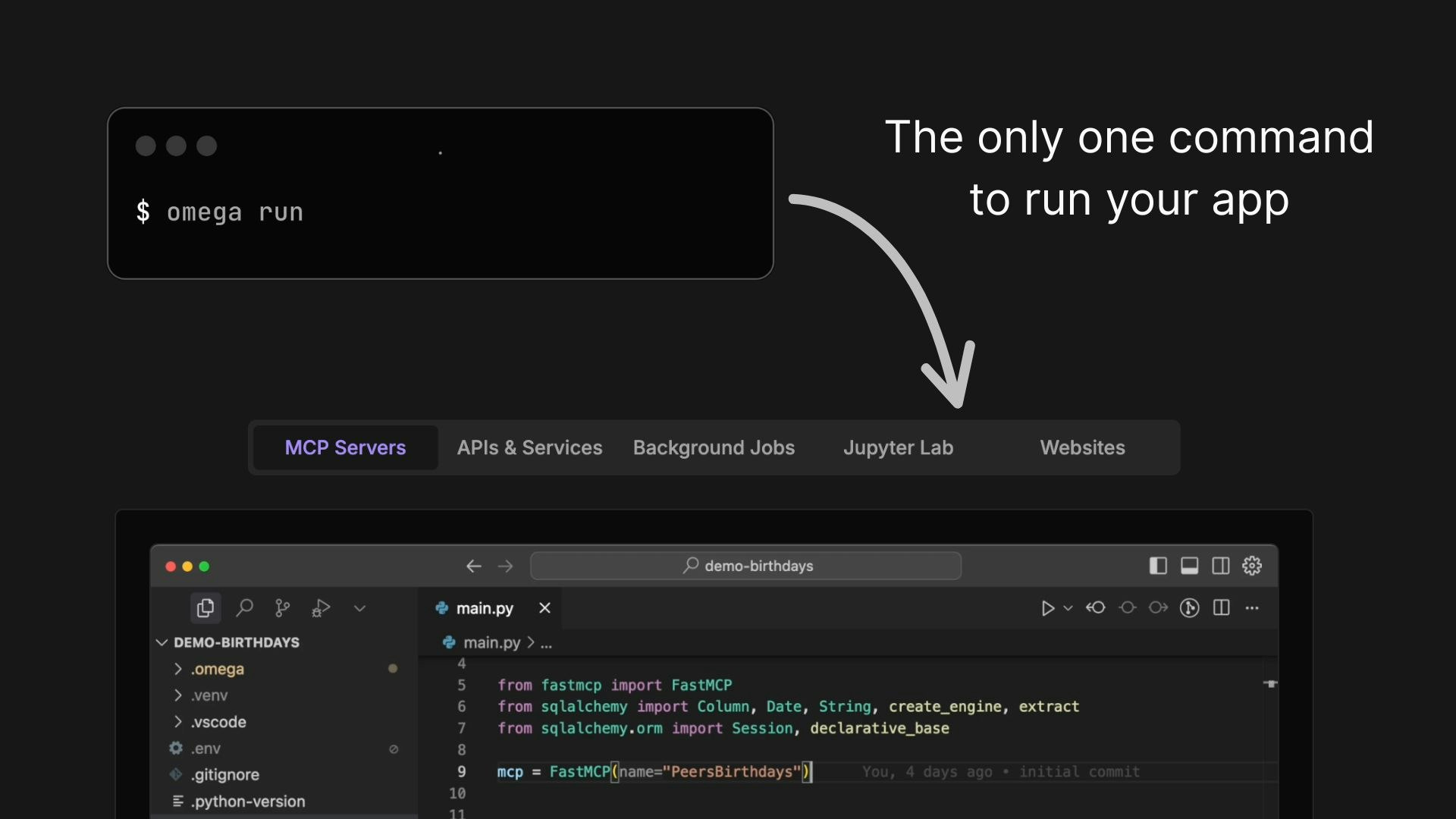This screenshot has height=819, width=1456.
Task: Go to the next change icon
Action: point(1158,607)
